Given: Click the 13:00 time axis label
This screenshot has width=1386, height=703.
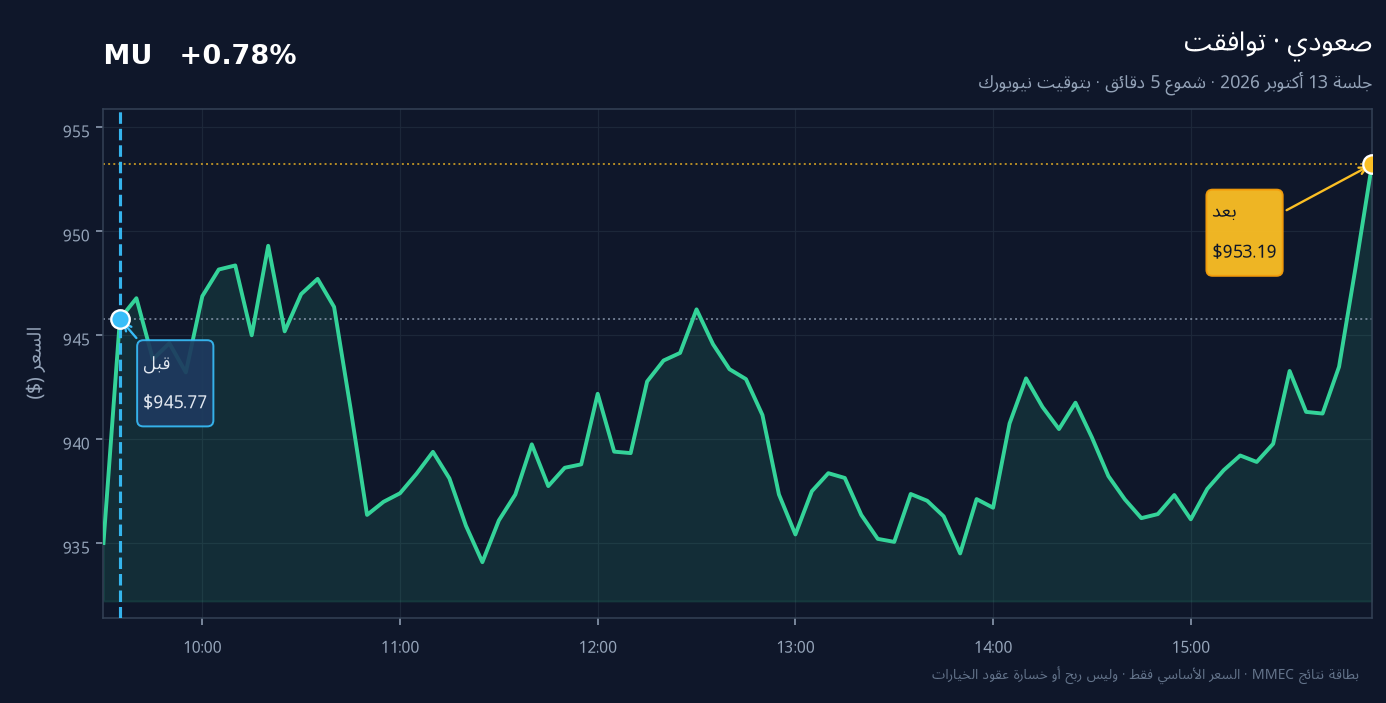Looking at the screenshot, I should pos(795,647).
